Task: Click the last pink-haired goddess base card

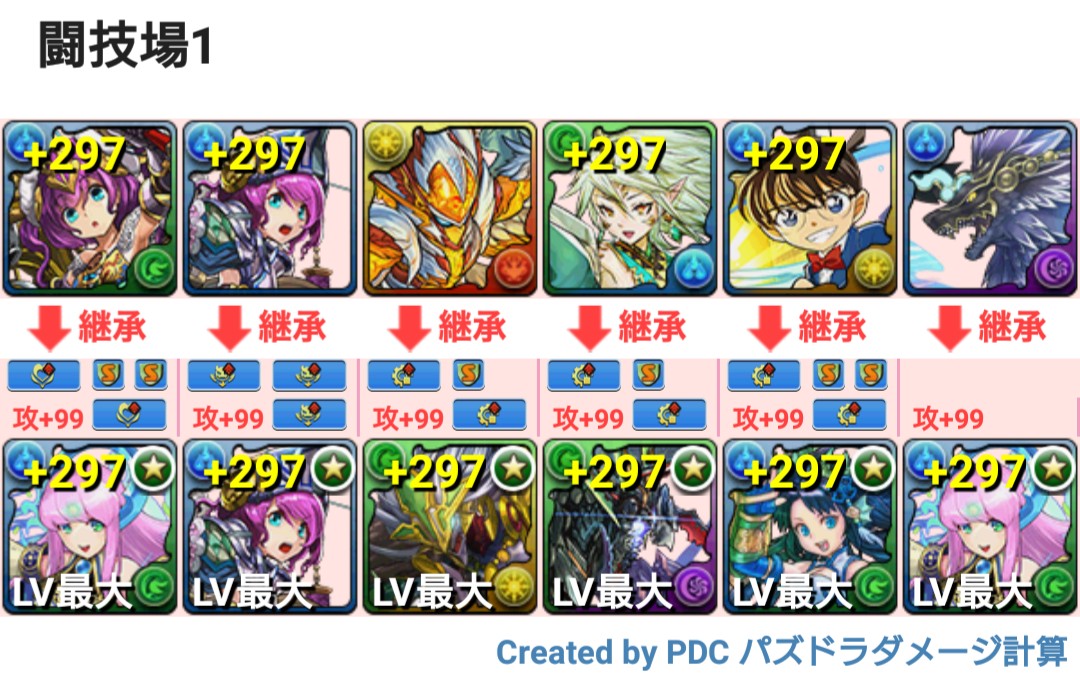Action: tap(990, 527)
